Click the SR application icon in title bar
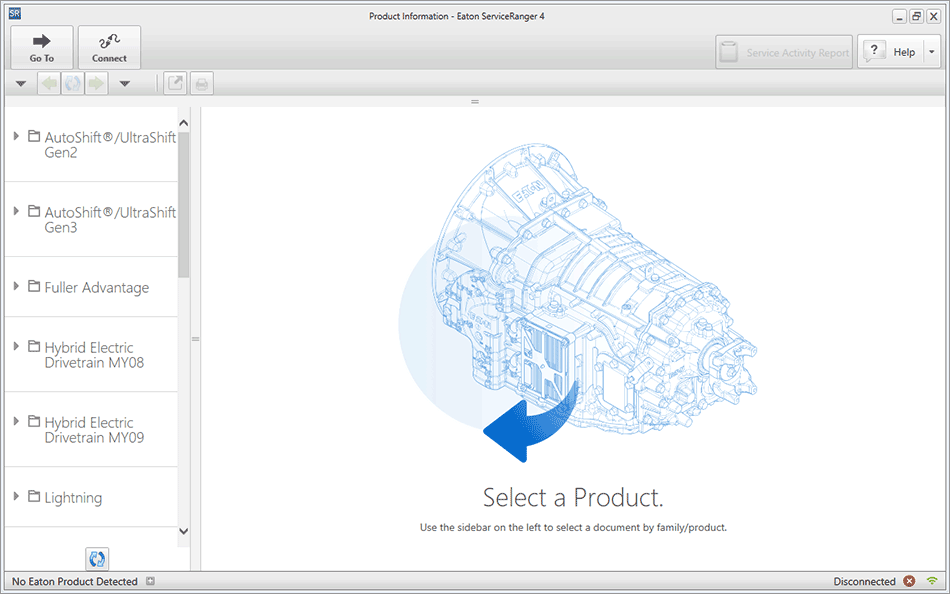The height and width of the screenshot is (594, 950). click(x=15, y=13)
